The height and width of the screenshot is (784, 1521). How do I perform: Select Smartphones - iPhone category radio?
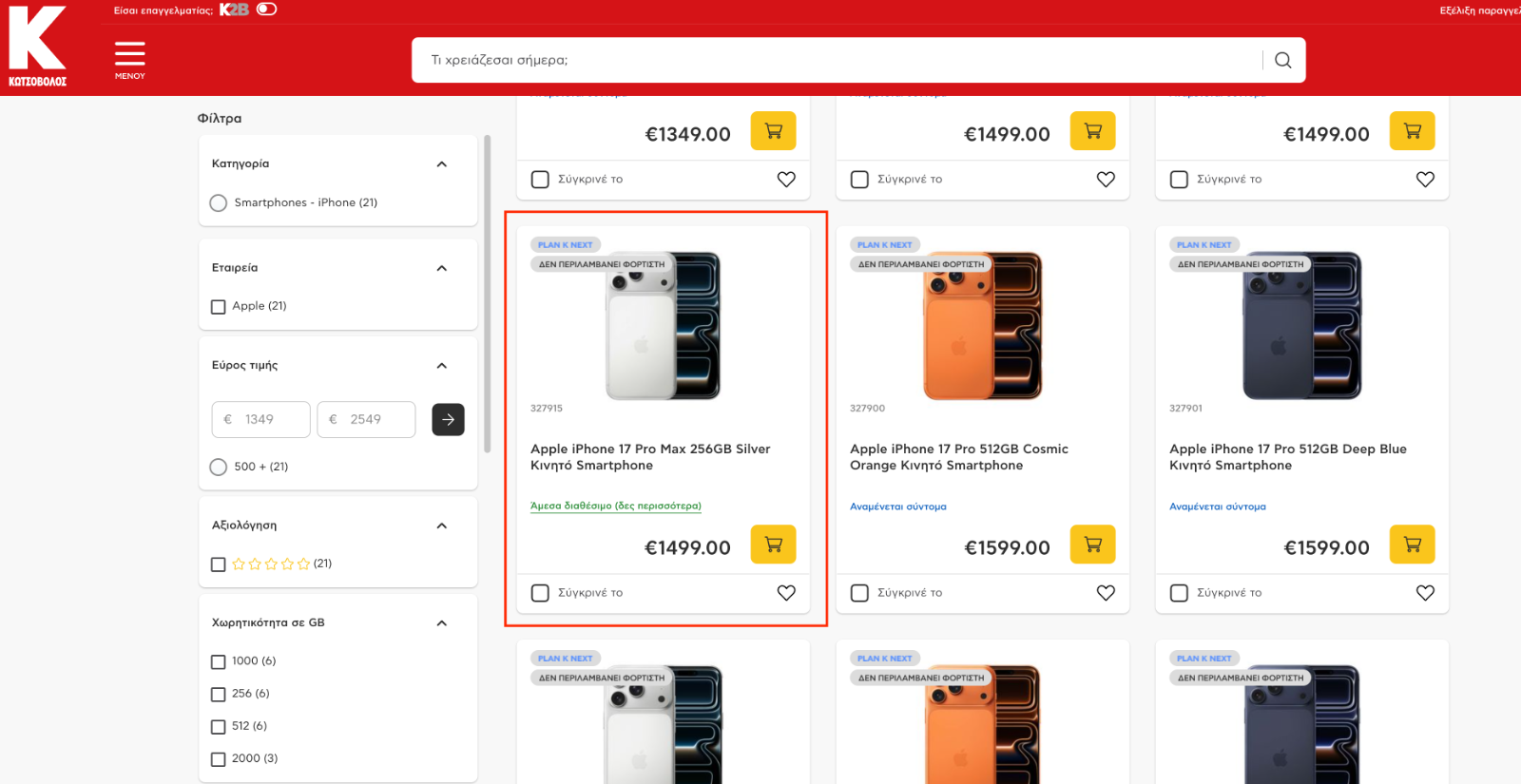219,203
